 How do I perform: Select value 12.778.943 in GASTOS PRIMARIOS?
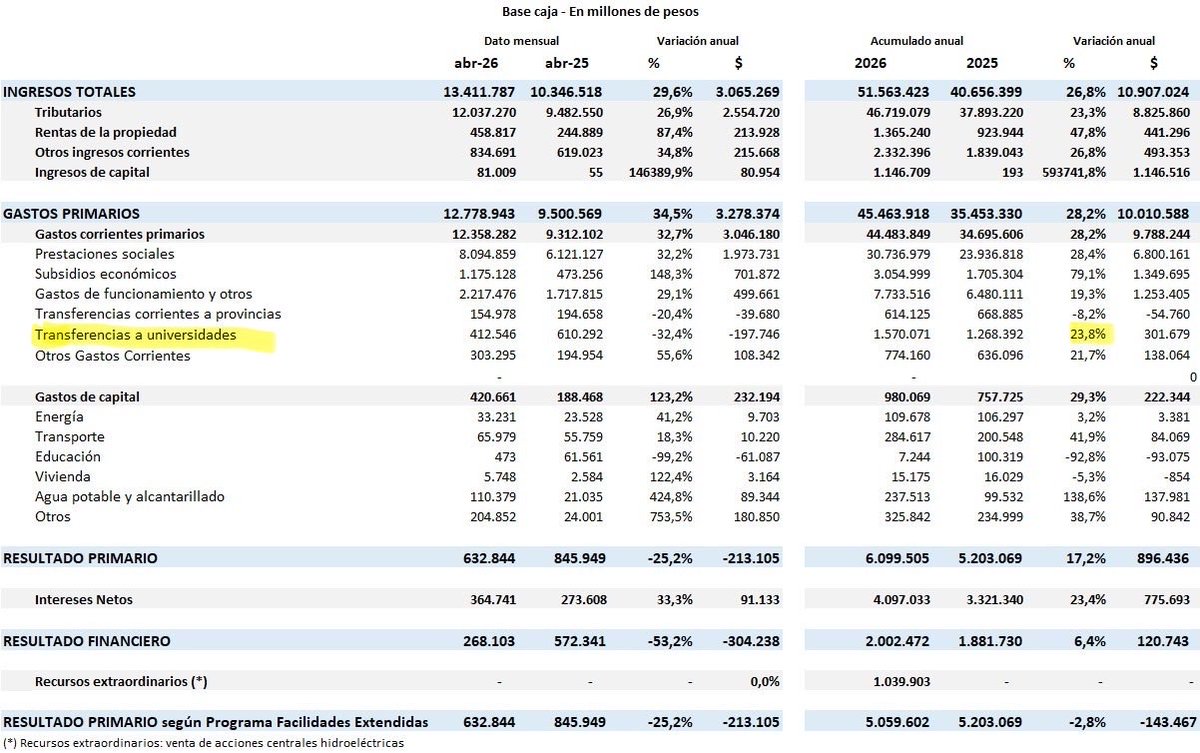479,214
